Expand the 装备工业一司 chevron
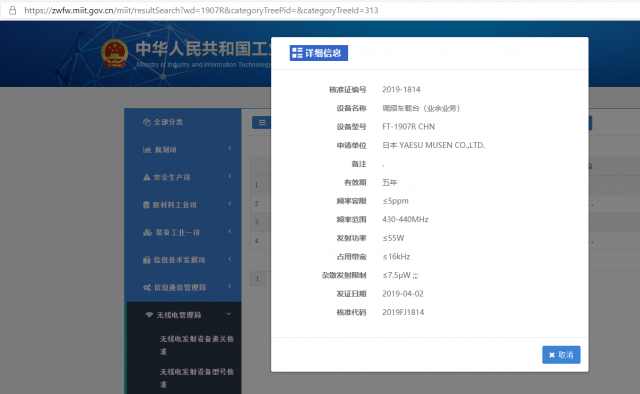This screenshot has width=640, height=394. point(230,232)
